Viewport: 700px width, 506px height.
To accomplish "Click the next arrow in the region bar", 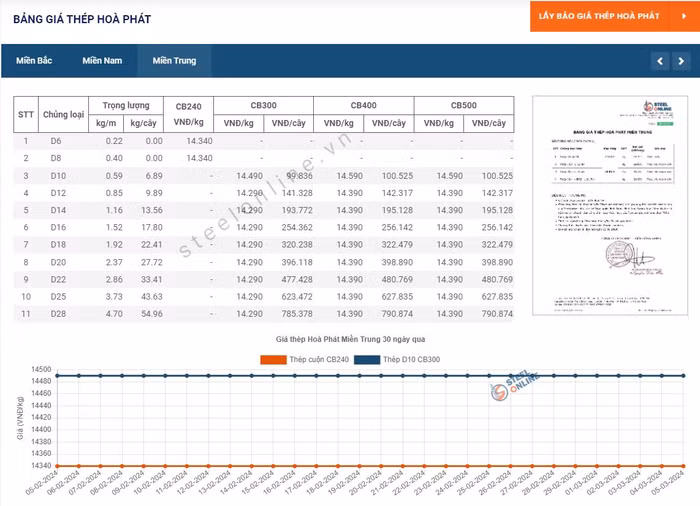I will click(681, 62).
